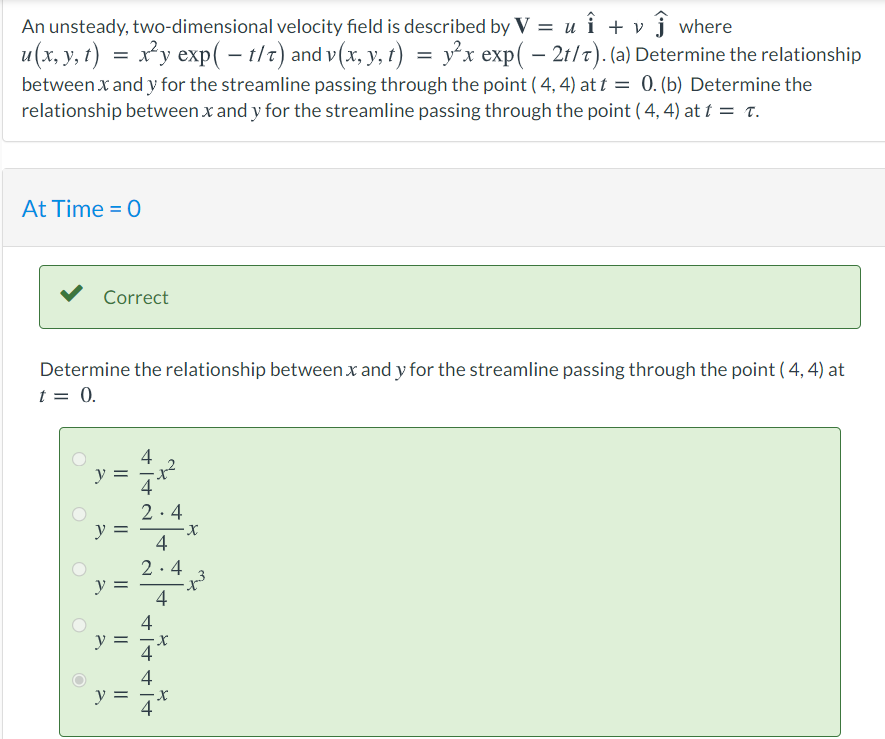Click the word "Correct" in the banner
The image size is (885, 739).
pos(136,296)
